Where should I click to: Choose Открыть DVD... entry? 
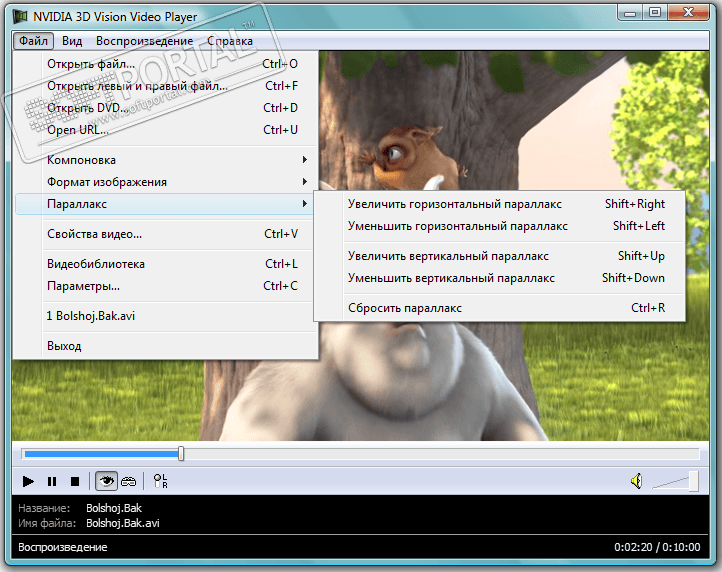(x=166, y=108)
